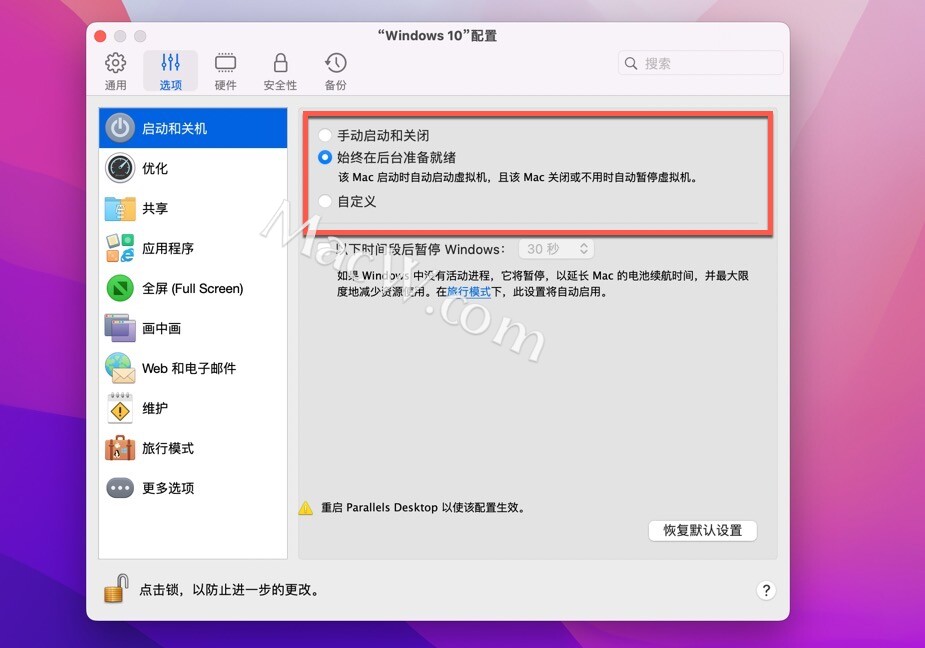This screenshot has width=925, height=648.
Task: Click the 点击锁，以防止进一步的更改 text
Action: pos(231,590)
